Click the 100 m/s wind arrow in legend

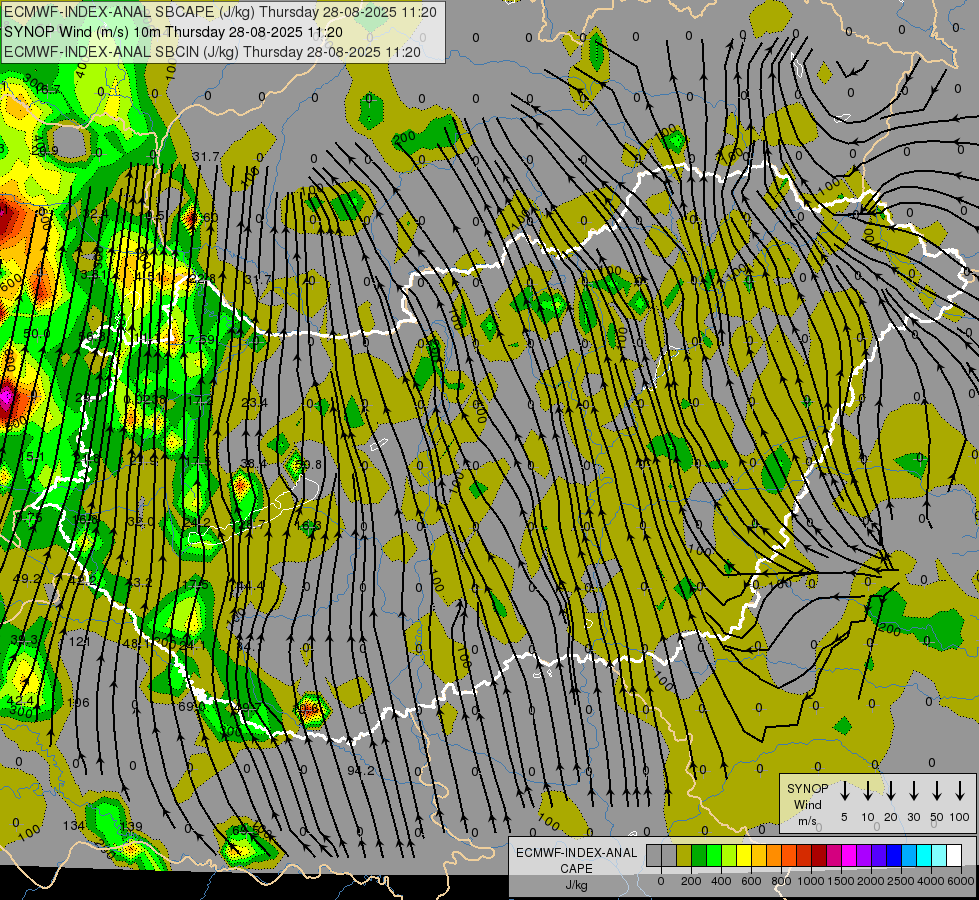tap(960, 791)
